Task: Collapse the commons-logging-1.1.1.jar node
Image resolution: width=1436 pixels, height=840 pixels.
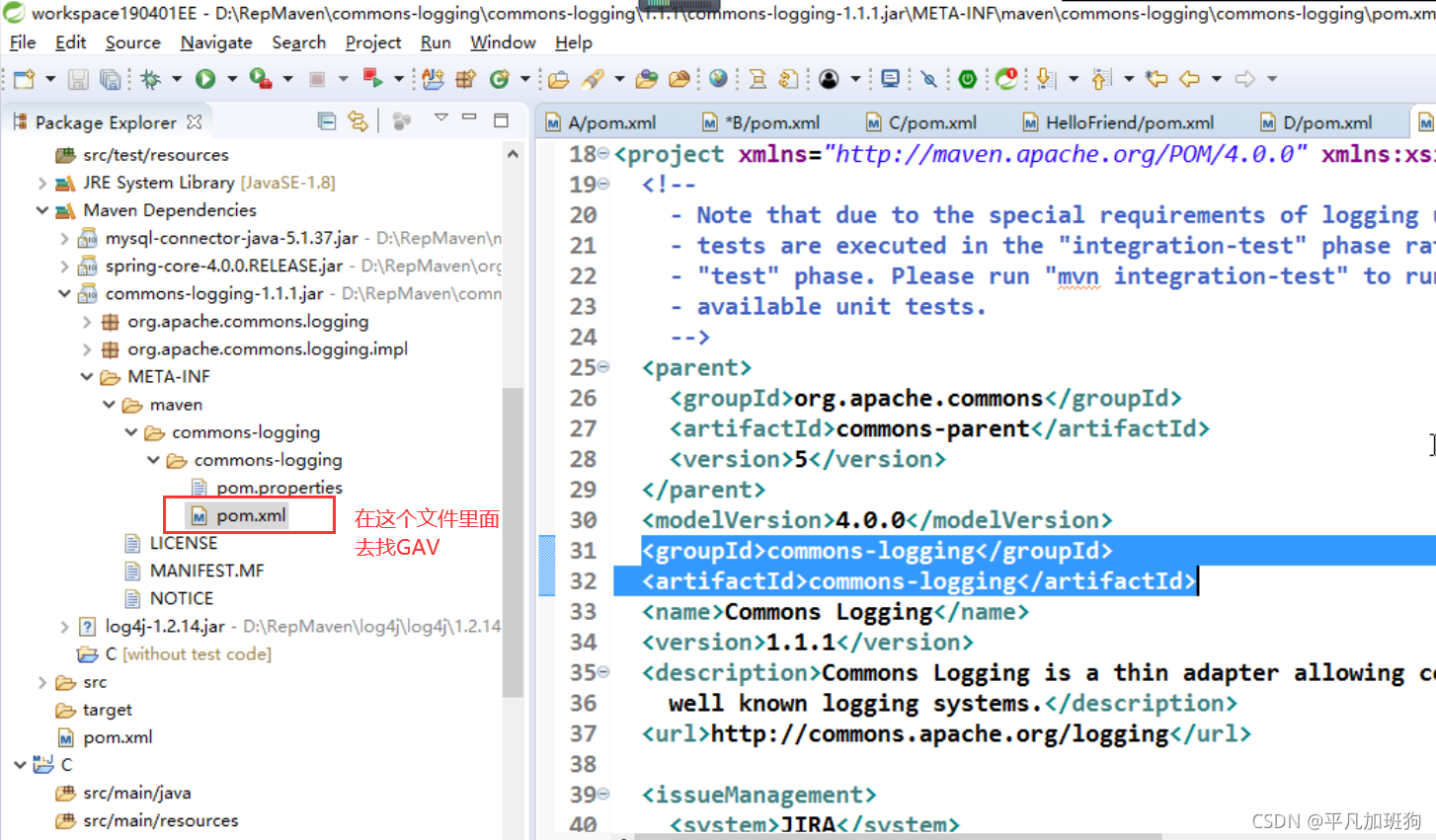Action: tap(64, 293)
